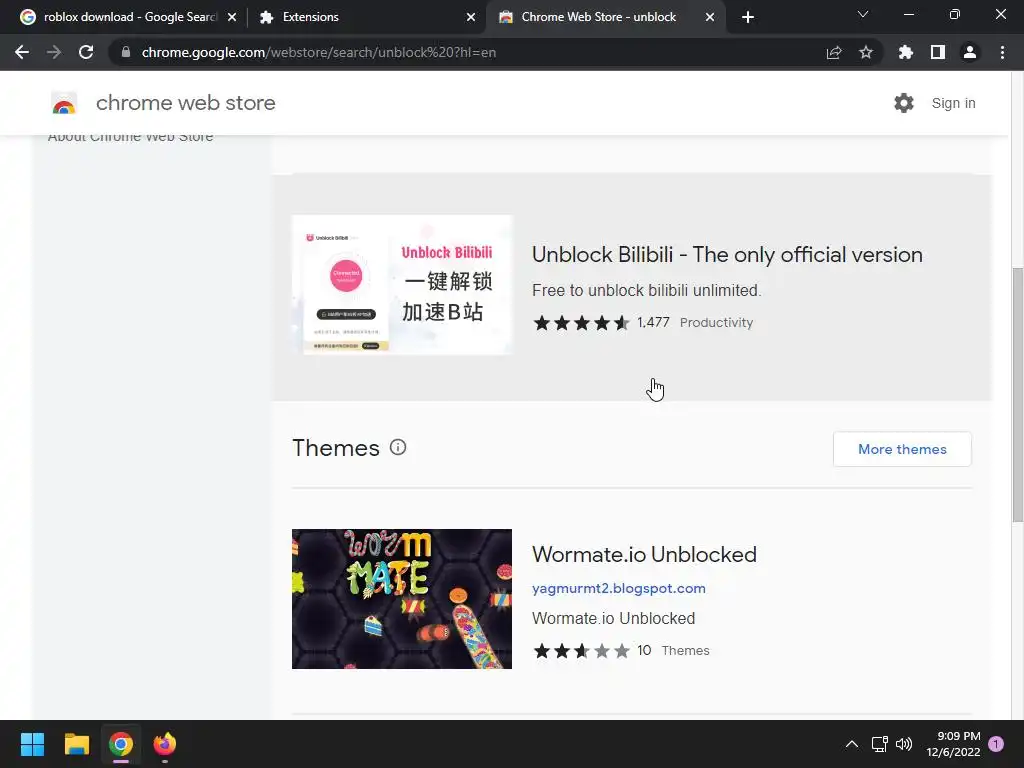This screenshot has width=1024, height=768.
Task: Click the Productivity category label
Action: tap(716, 323)
